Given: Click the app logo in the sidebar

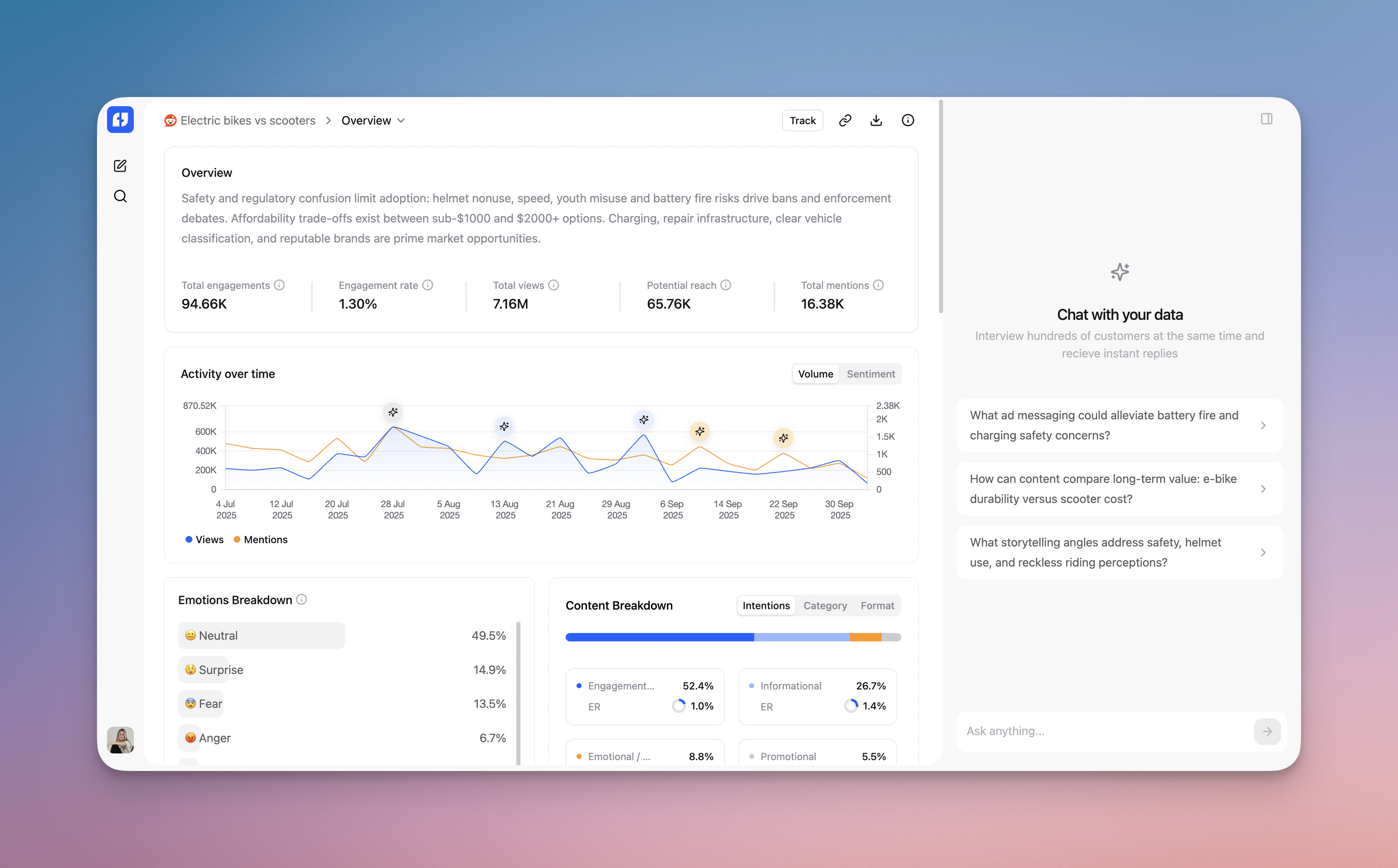Looking at the screenshot, I should point(120,120).
